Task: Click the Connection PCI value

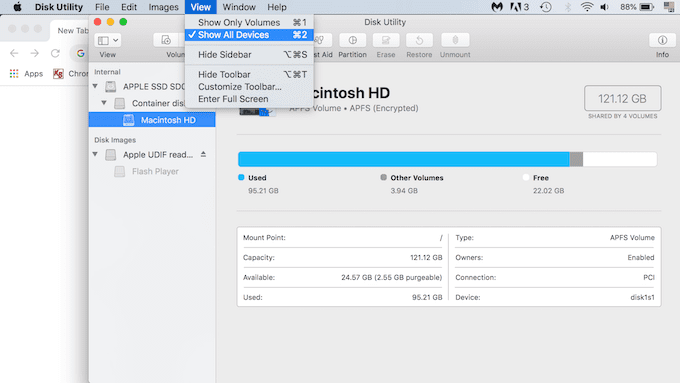Action: point(649,277)
